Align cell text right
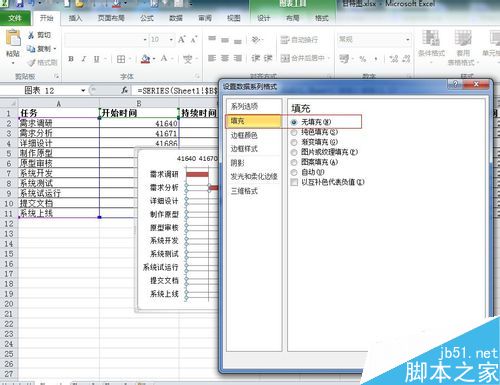The image size is (500, 385). pos(238,58)
